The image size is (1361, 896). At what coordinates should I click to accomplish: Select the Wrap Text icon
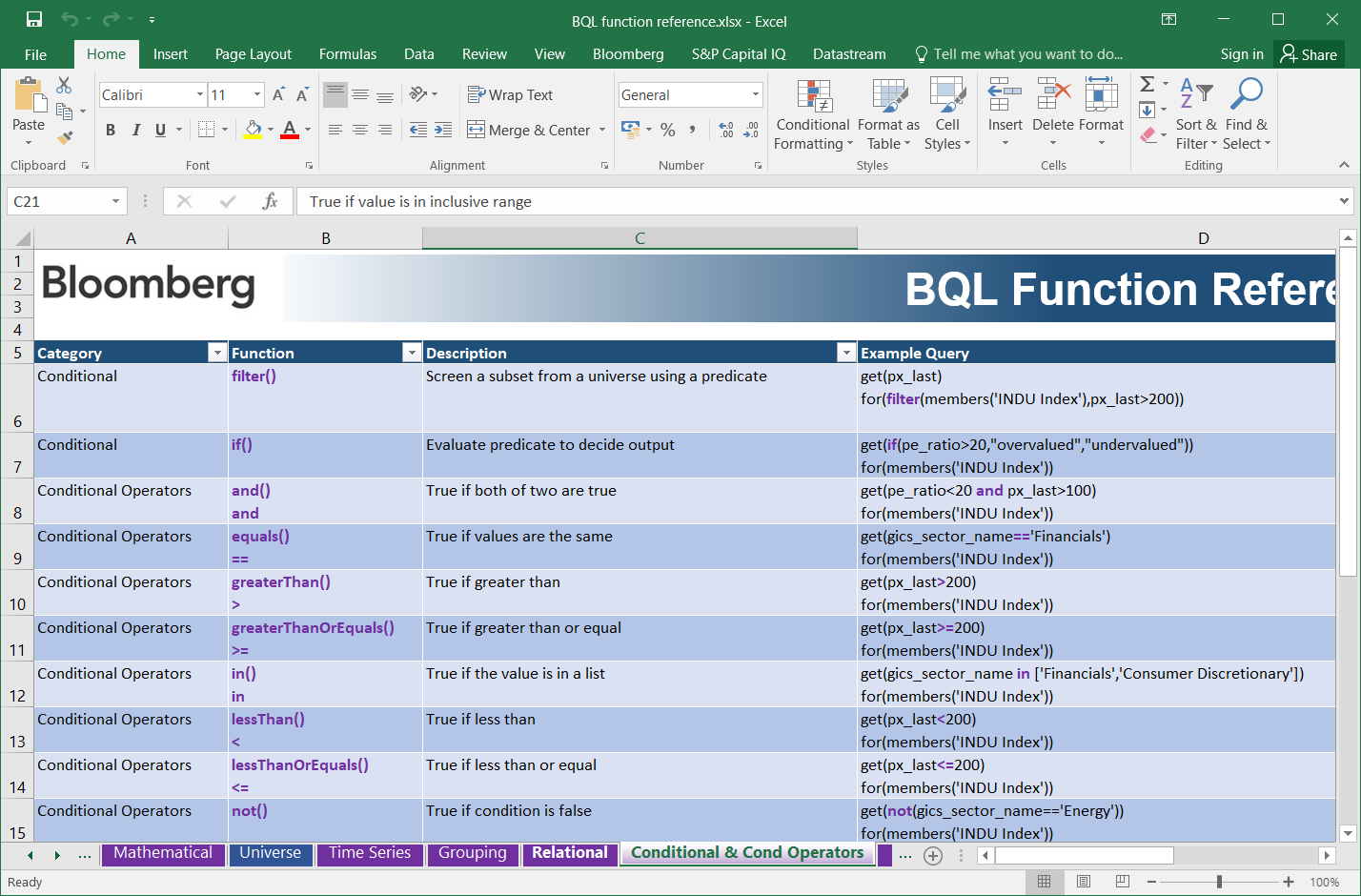coord(511,94)
